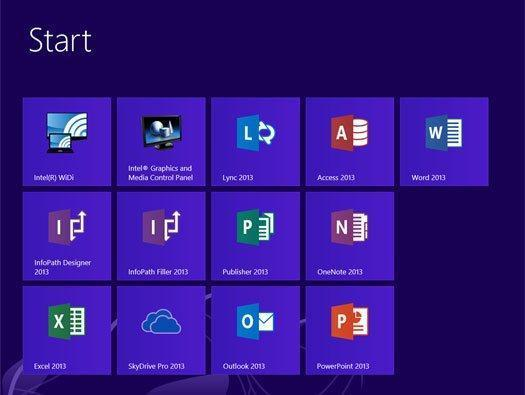Launch Publisher 2013 green P icon
This screenshot has width=525, height=395.
(x=256, y=227)
